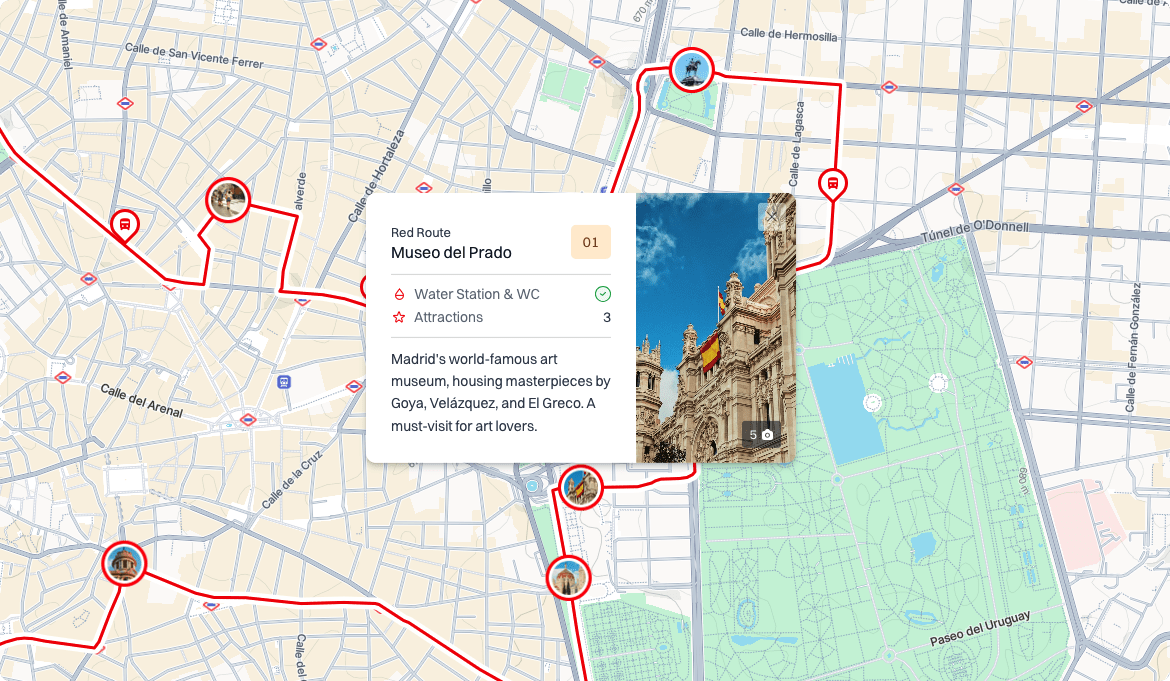Click the Madrid's world-famous art museum description
1170x681 pixels.
501,392
